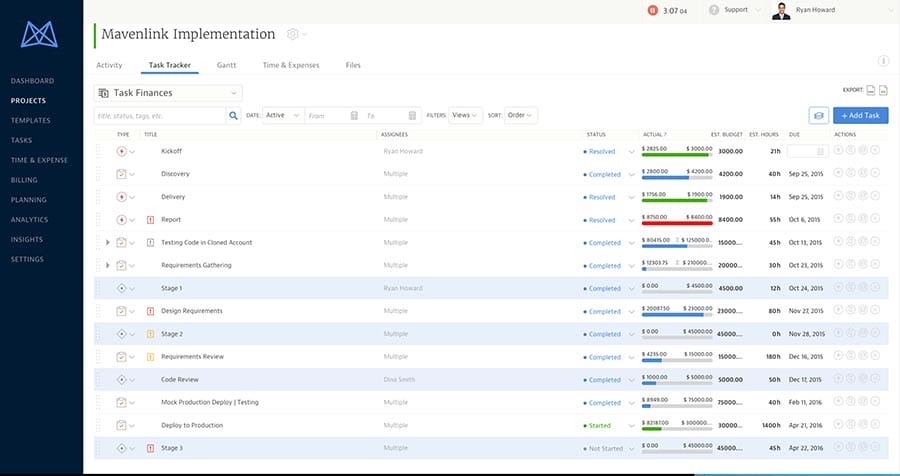Open the Views filter dropdown

[465, 116]
